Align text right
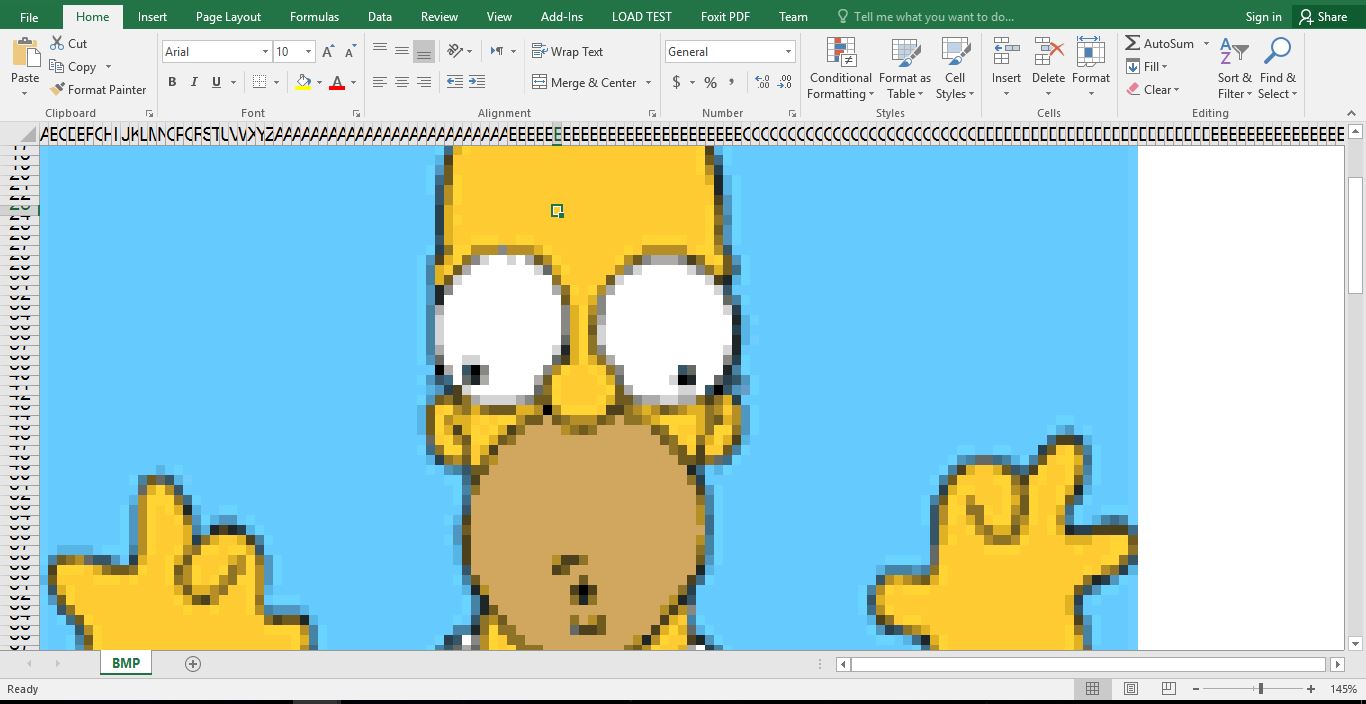Screen dimensions: 1366x704 tap(424, 82)
